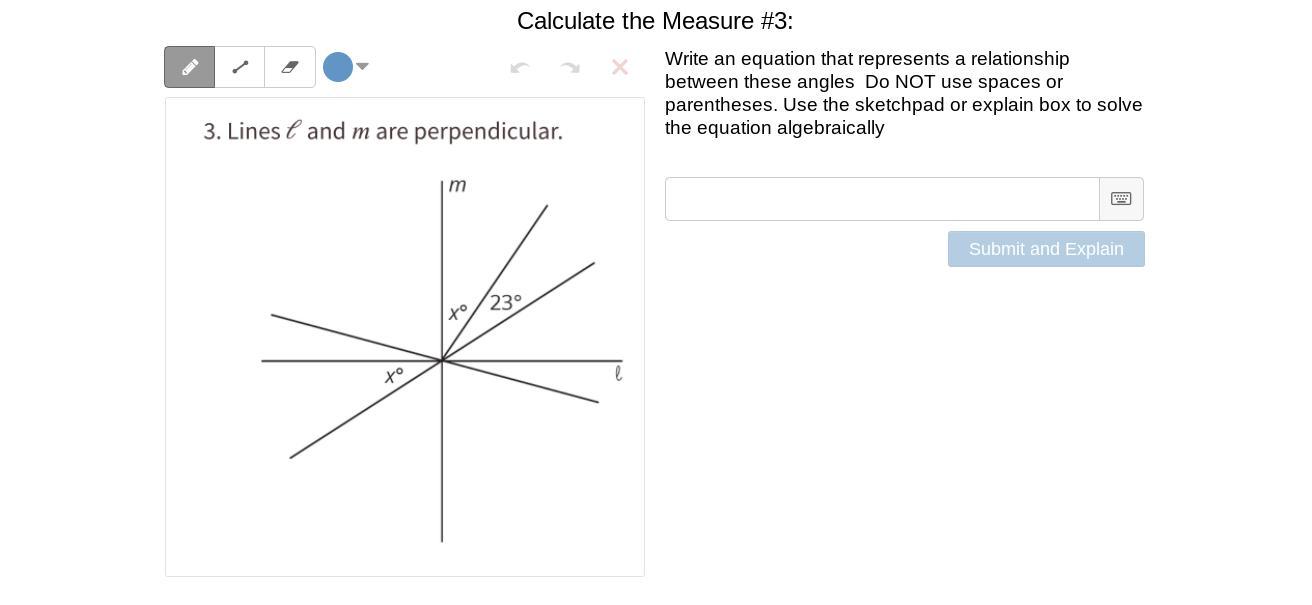Click the lower-left x° angle label

tap(394, 376)
